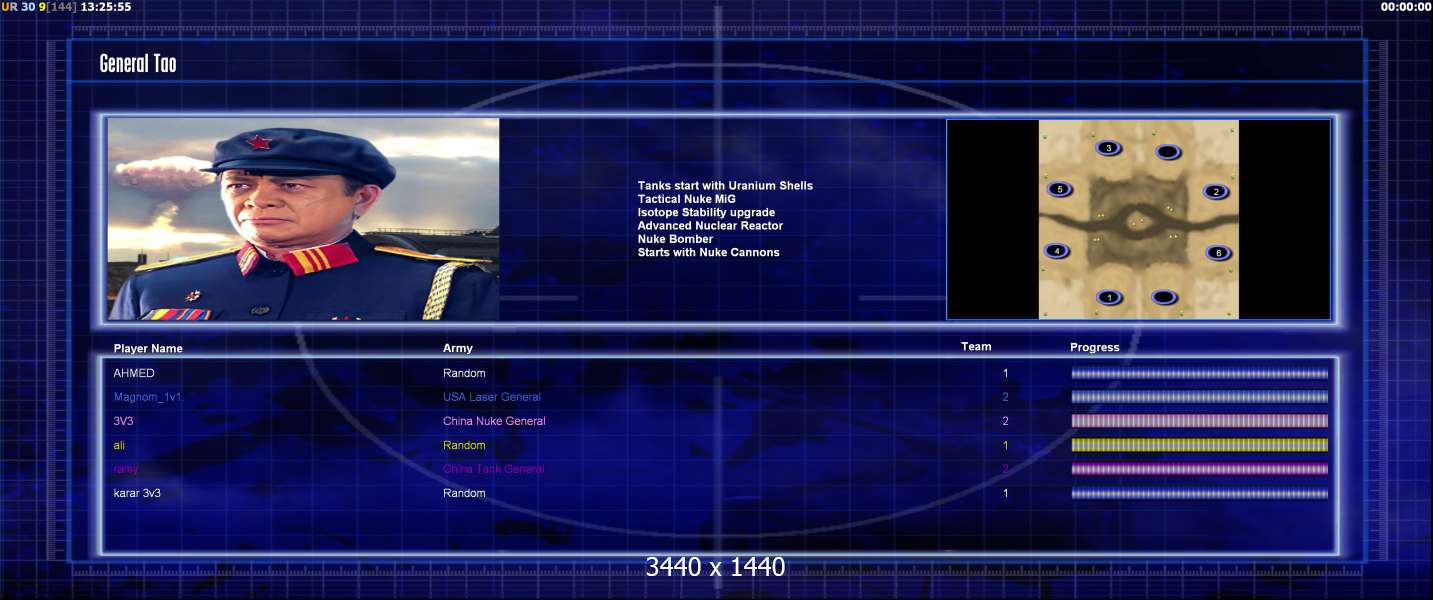The image size is (1433, 600).
Task: Click start position marker 4 on map
Action: [x=1057, y=251]
